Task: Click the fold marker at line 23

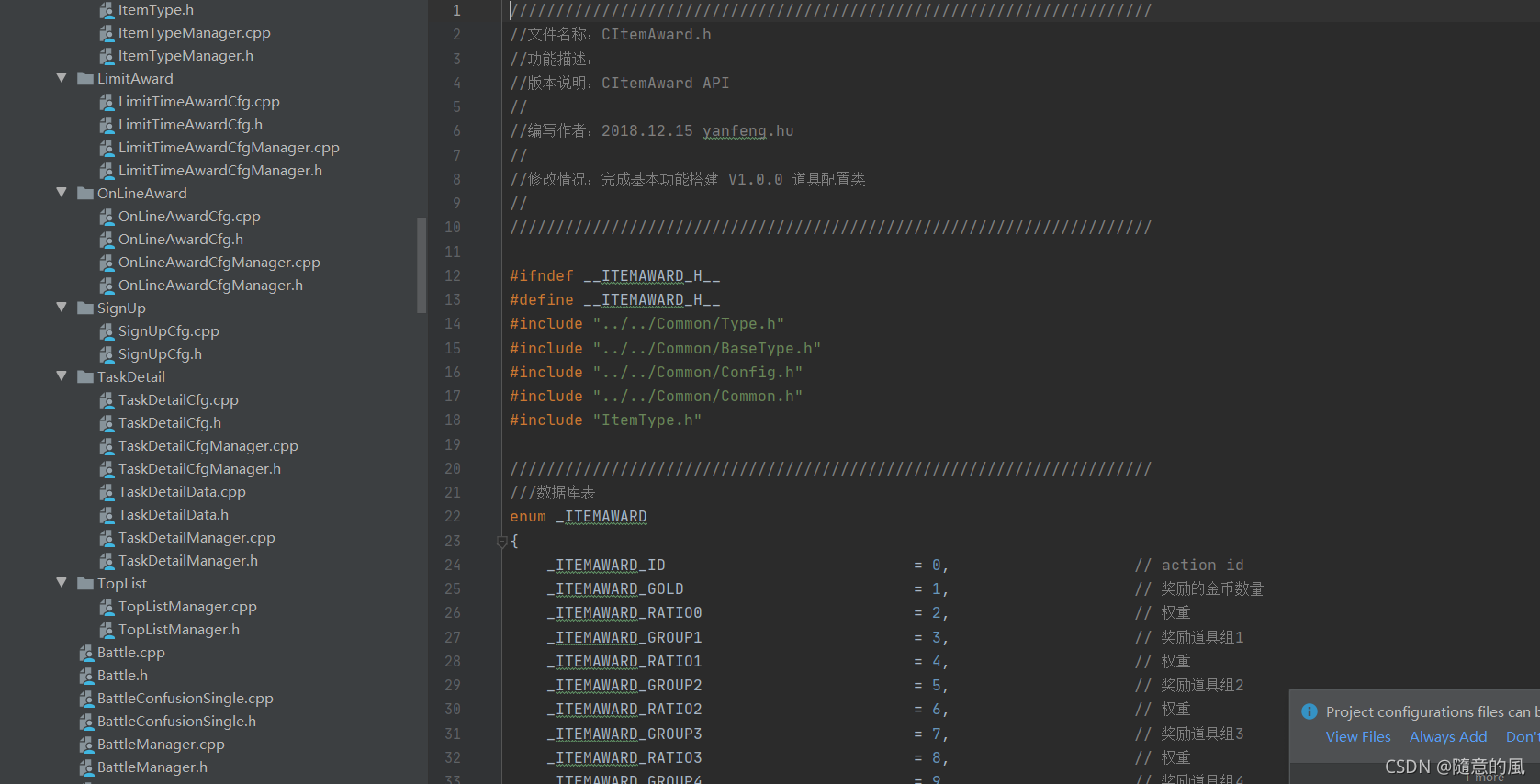Action: tap(502, 542)
